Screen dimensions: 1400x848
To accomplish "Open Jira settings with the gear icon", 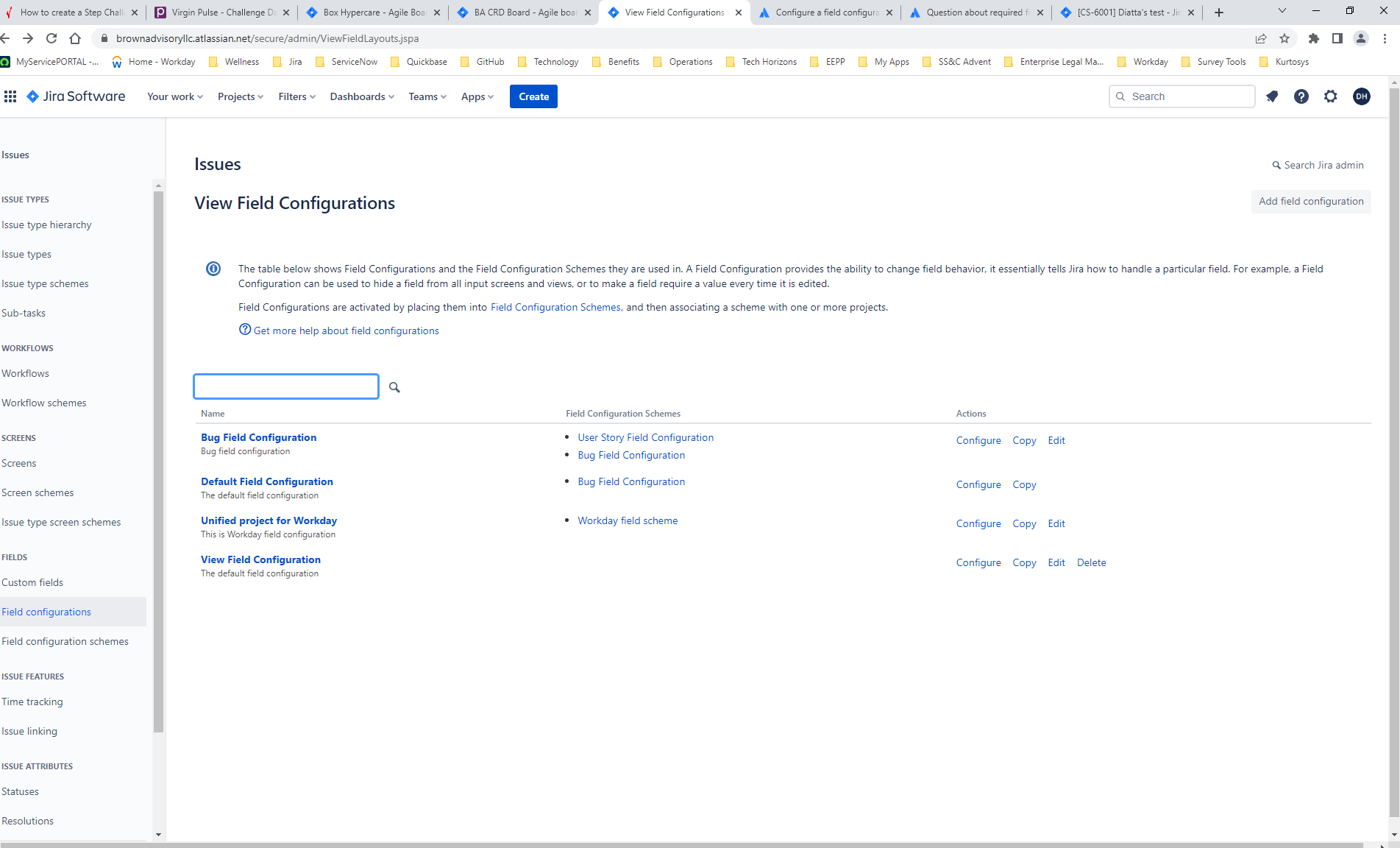I will [x=1331, y=96].
